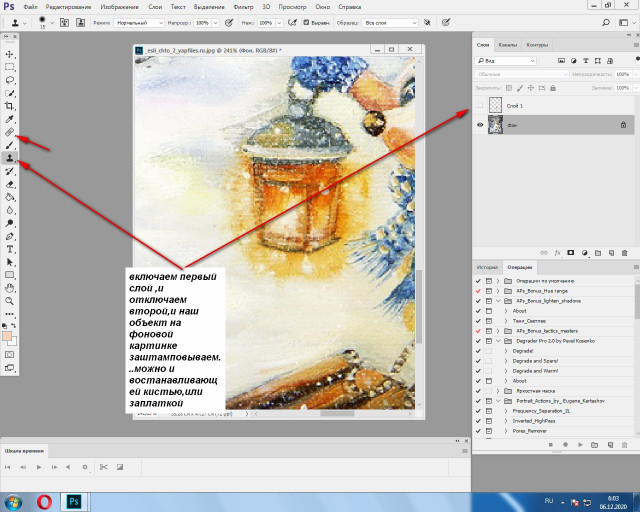This screenshot has height=512, width=640.
Task: Select the Move tool
Action: 10,54
